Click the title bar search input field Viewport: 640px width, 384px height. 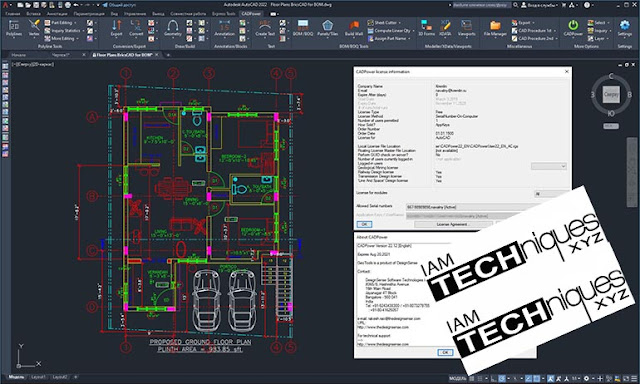(482, 5)
